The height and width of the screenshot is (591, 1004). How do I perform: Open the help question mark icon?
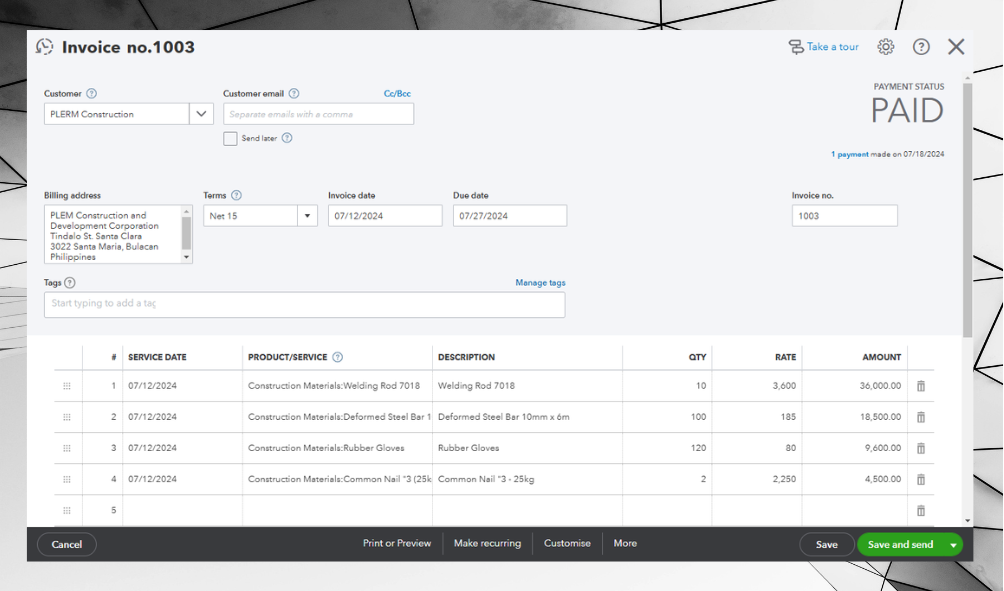point(921,47)
